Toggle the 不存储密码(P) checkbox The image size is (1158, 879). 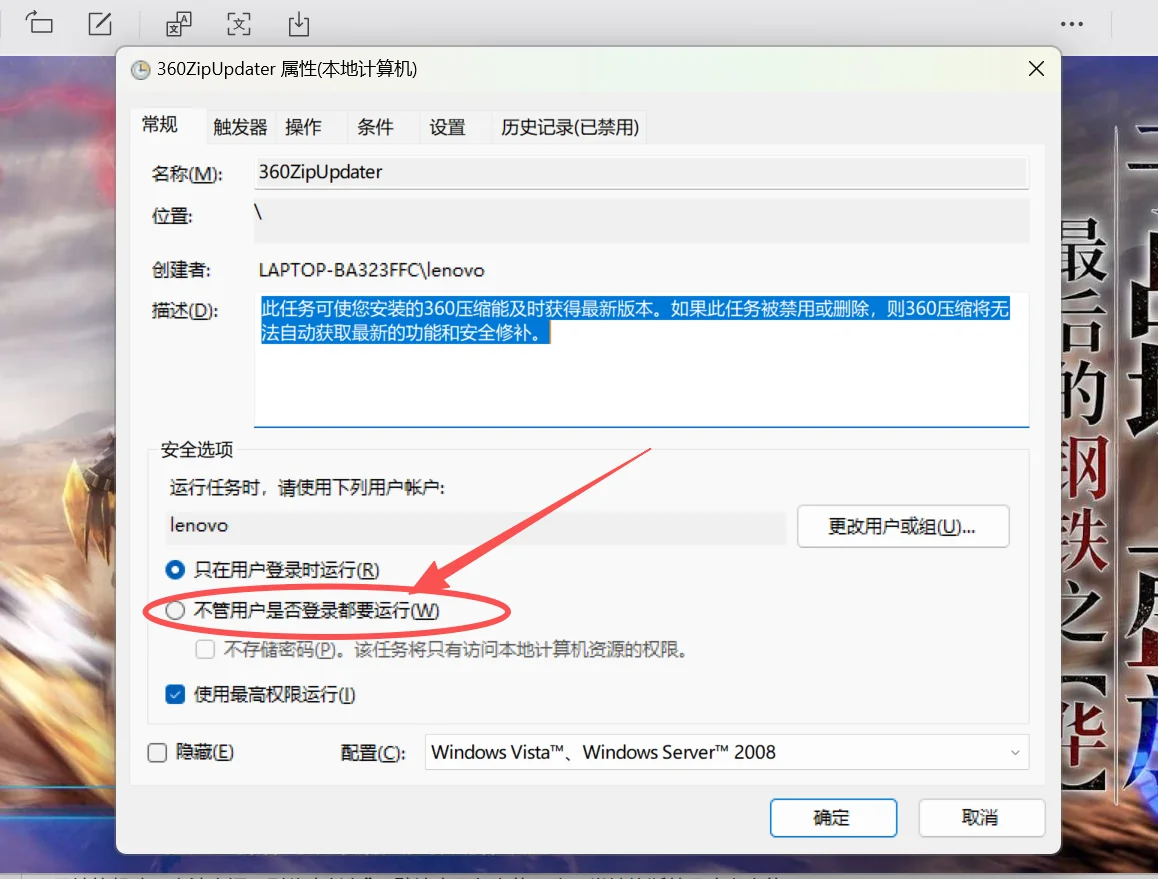[x=205, y=649]
